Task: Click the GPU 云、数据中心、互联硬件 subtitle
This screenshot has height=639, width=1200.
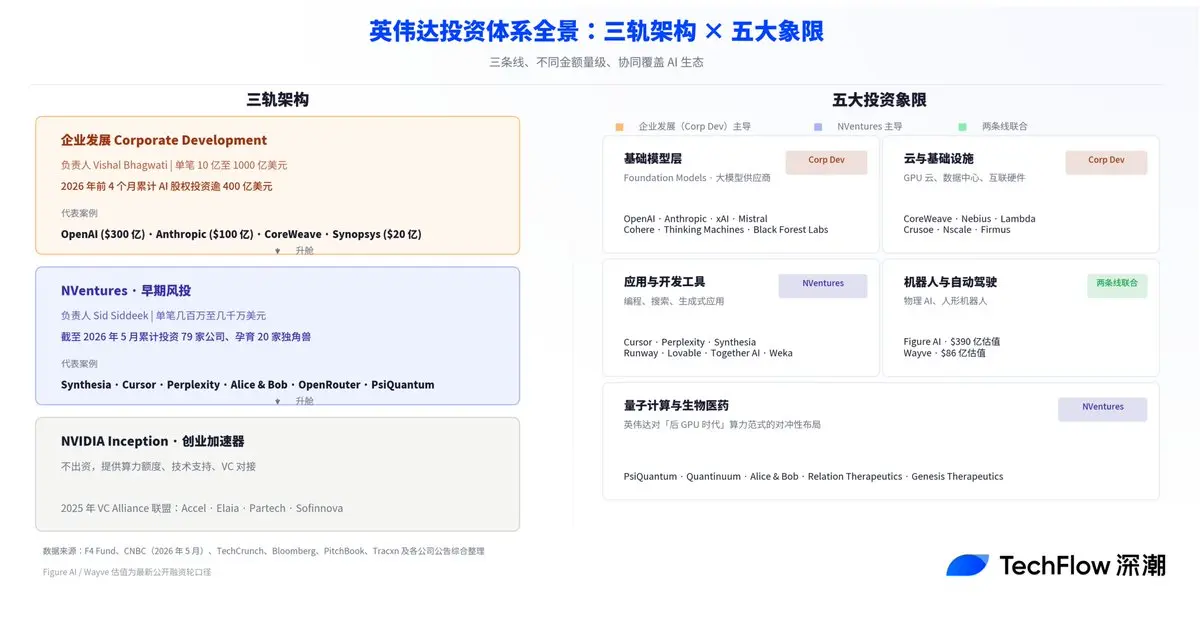Action: tap(964, 178)
